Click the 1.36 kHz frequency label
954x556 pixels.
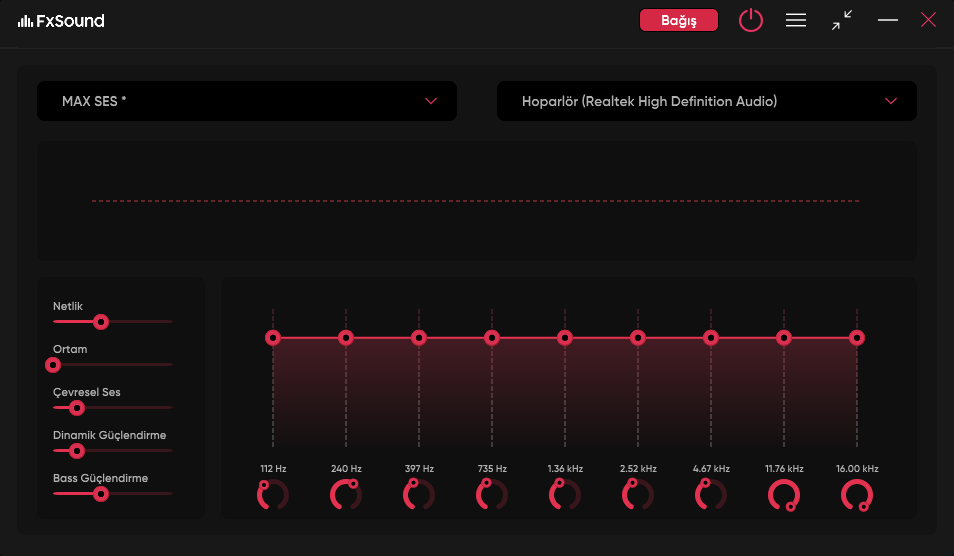click(x=565, y=468)
